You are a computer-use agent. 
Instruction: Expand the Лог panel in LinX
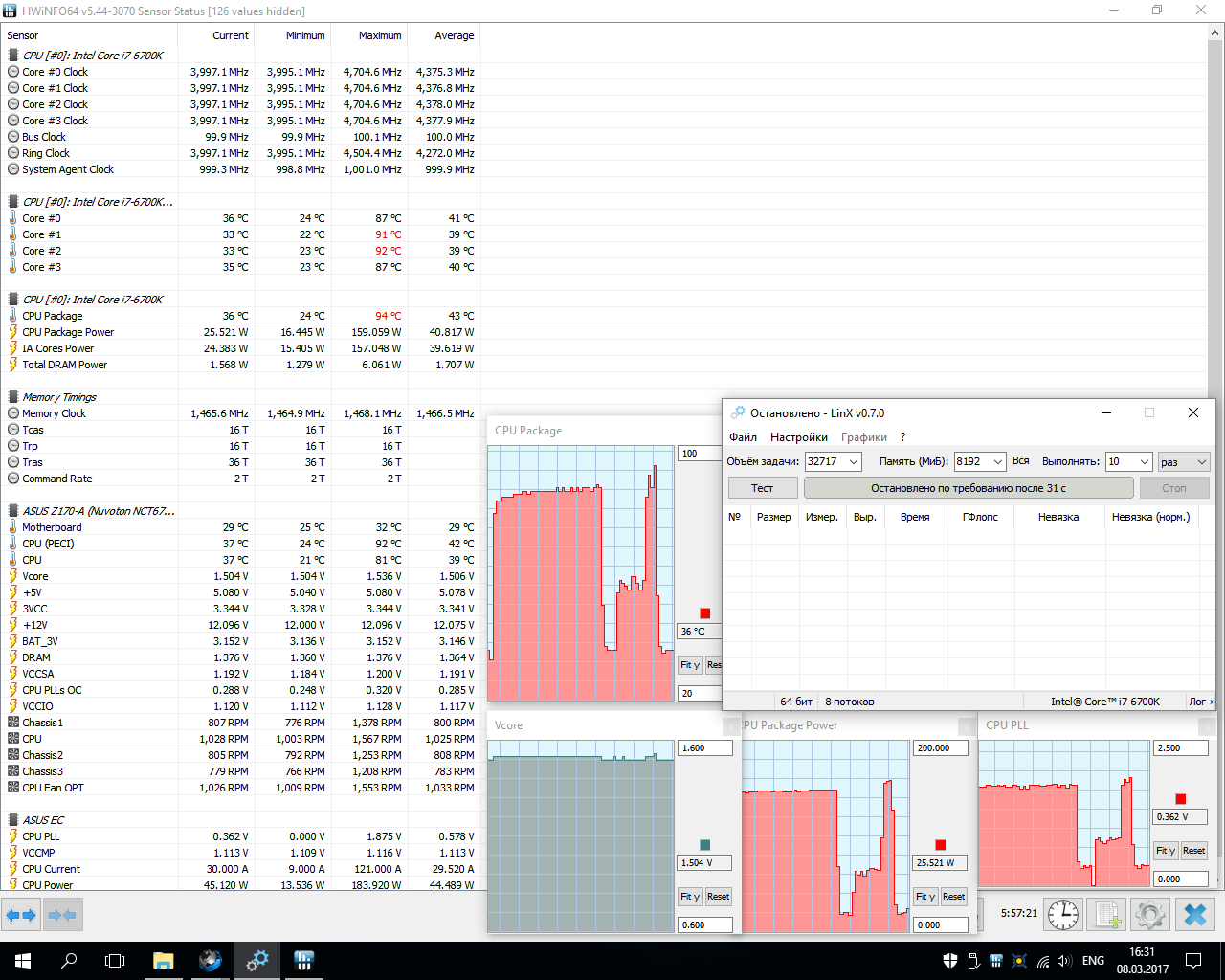point(1201,702)
